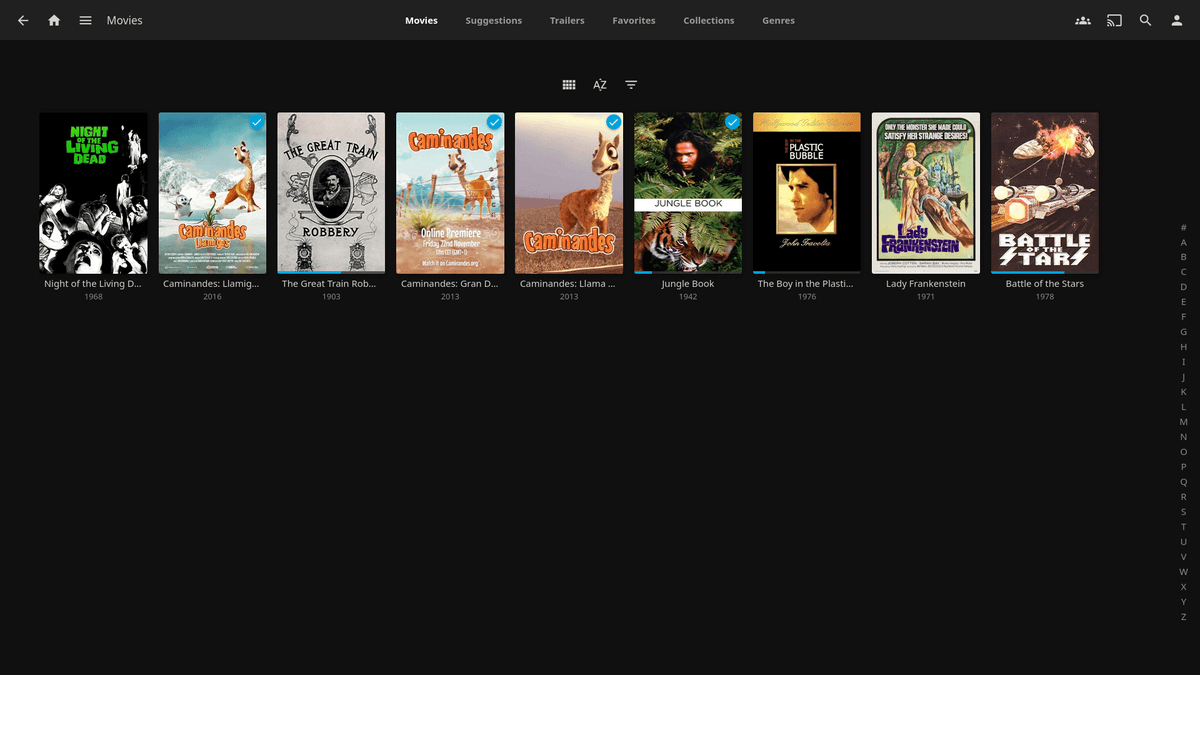Jump to letter B in alphabet picker
The image size is (1200, 750).
(1184, 257)
